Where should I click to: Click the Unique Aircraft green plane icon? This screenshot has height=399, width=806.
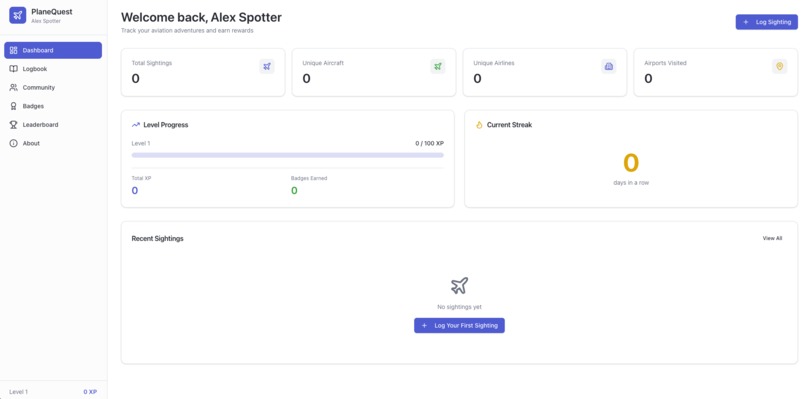(438, 66)
